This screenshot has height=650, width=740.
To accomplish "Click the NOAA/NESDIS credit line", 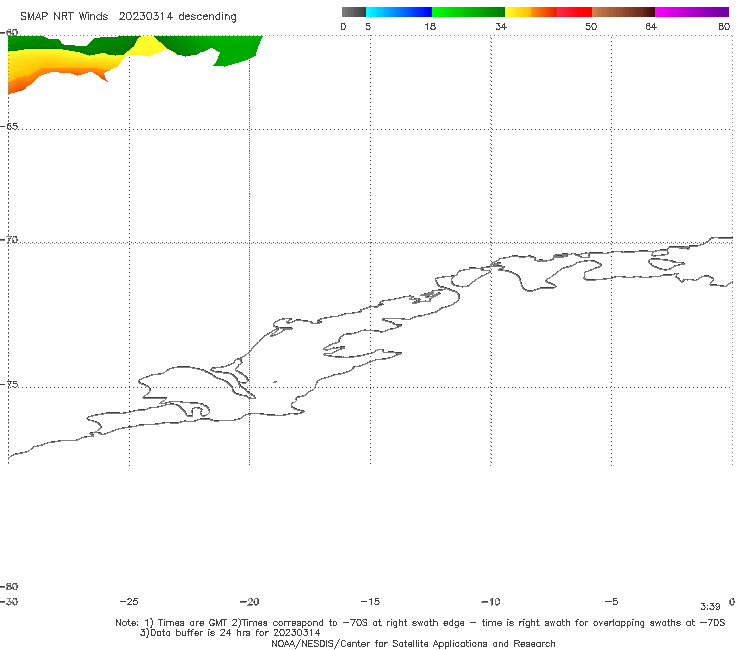I will (413, 643).
